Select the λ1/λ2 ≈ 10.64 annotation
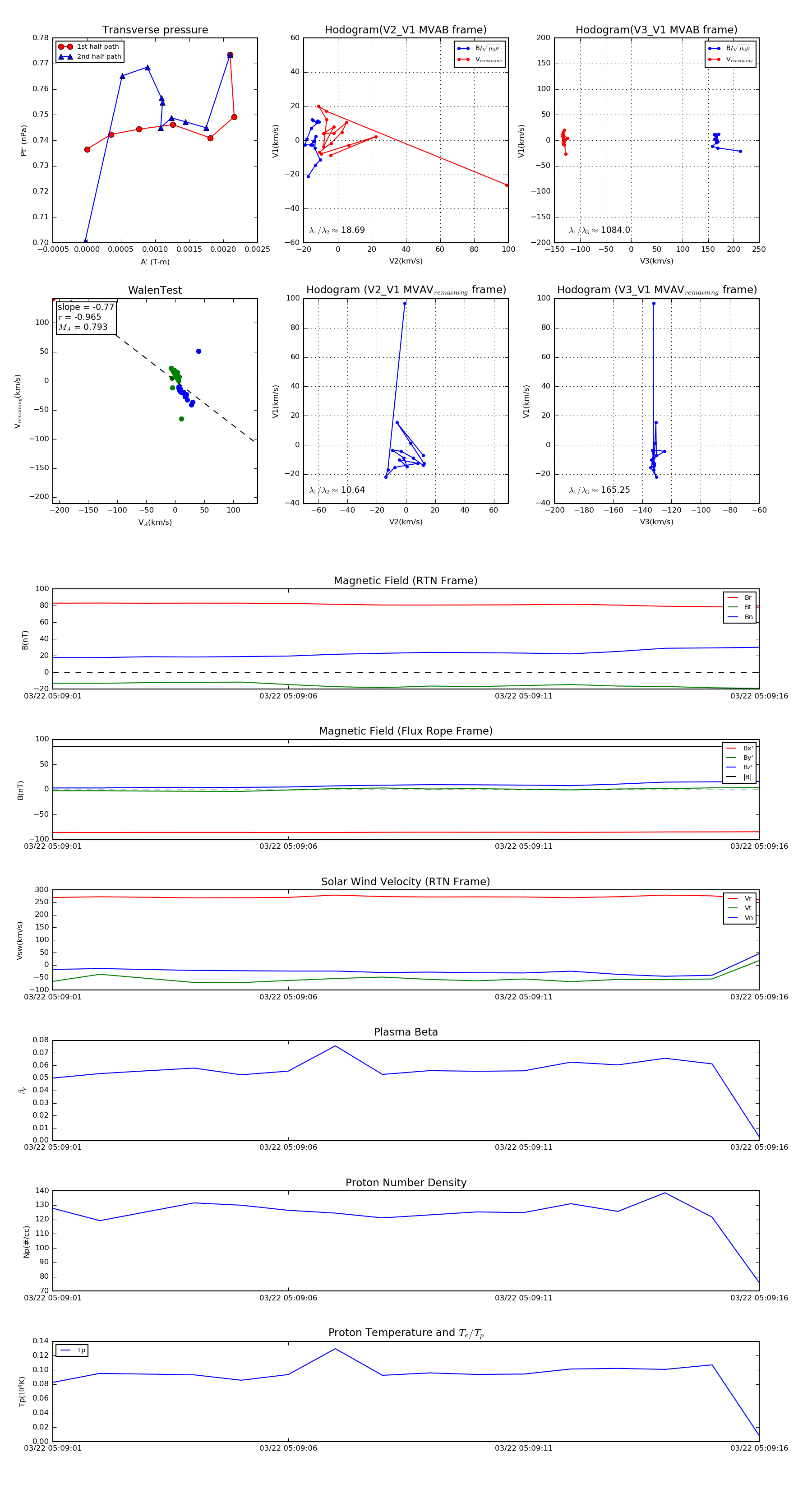This screenshot has width=812, height=1489. tap(337, 490)
